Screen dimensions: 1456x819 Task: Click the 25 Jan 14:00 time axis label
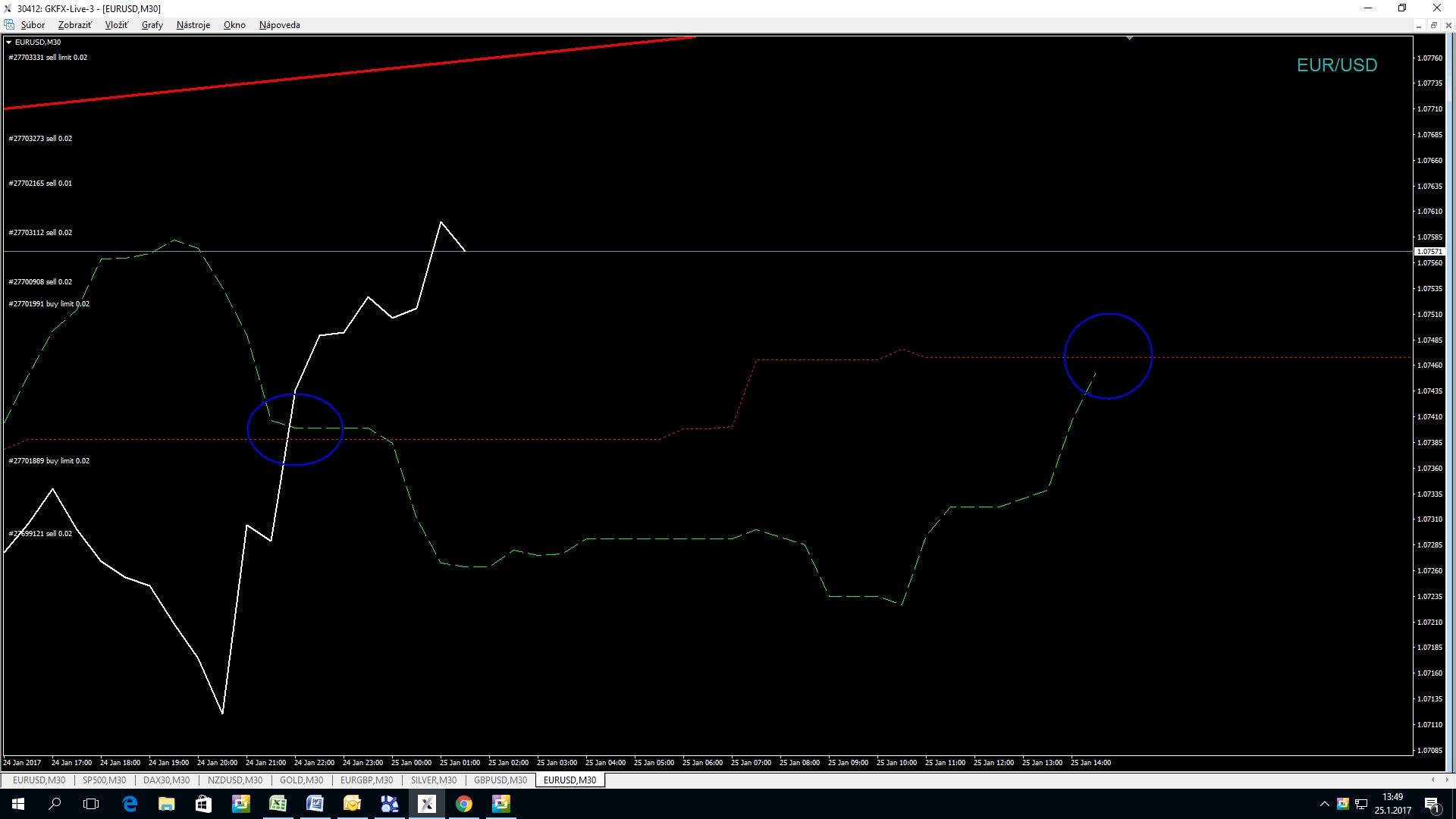click(x=1090, y=763)
